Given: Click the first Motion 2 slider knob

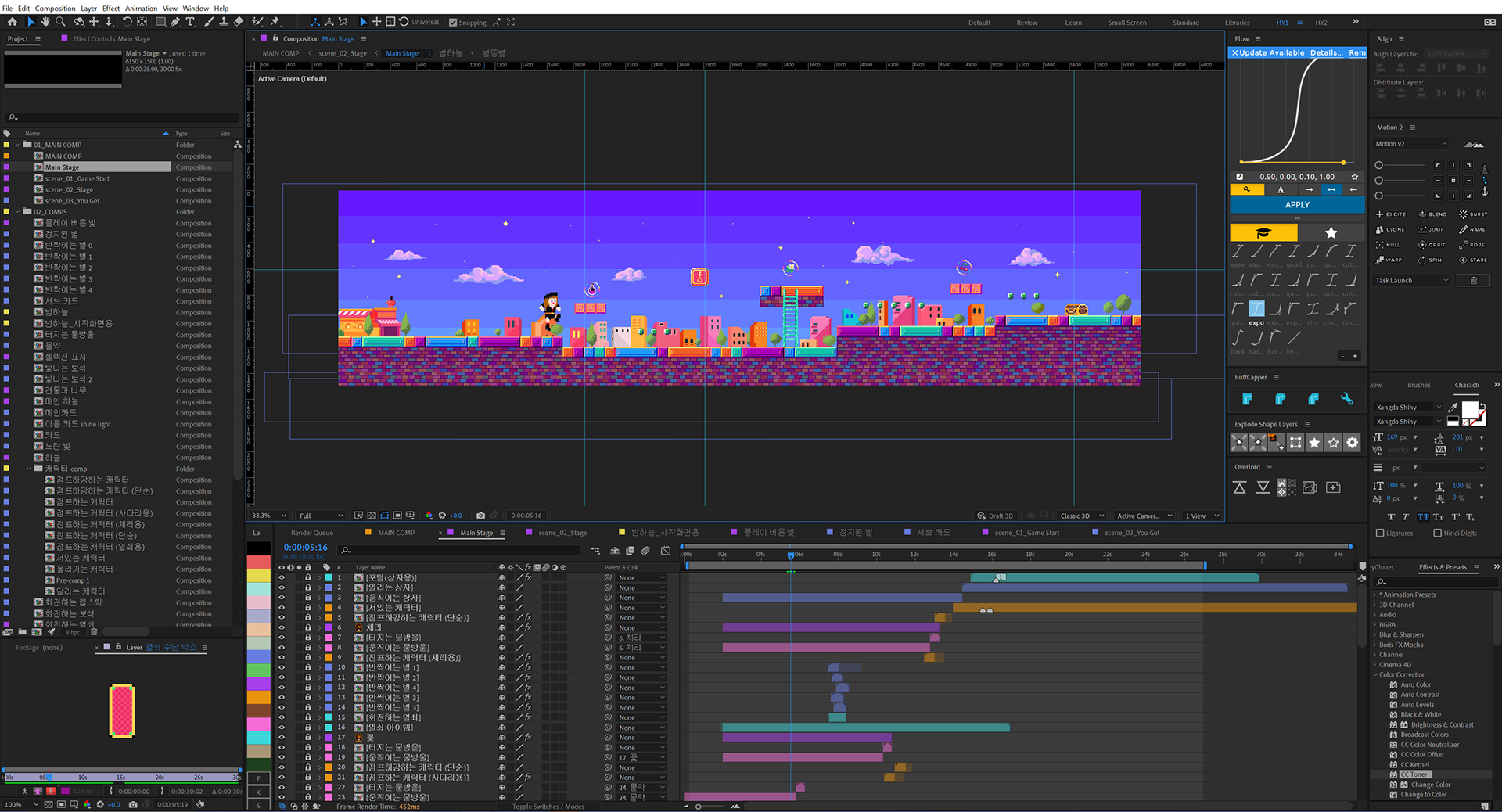Looking at the screenshot, I should [1378, 165].
